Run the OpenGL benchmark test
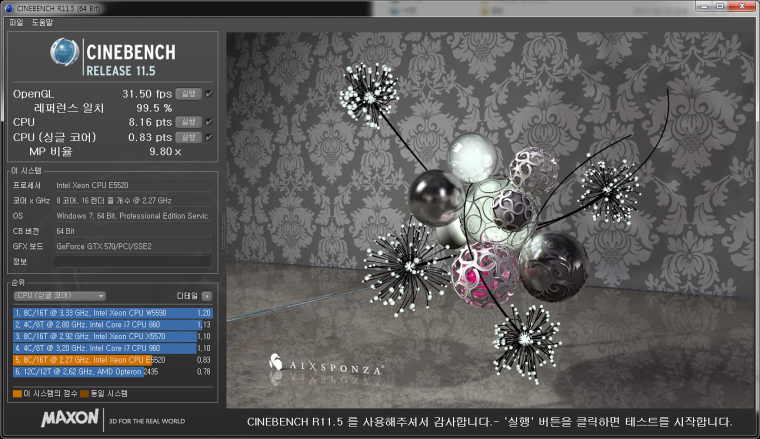Screen dimensions: 760x439 tap(189, 94)
